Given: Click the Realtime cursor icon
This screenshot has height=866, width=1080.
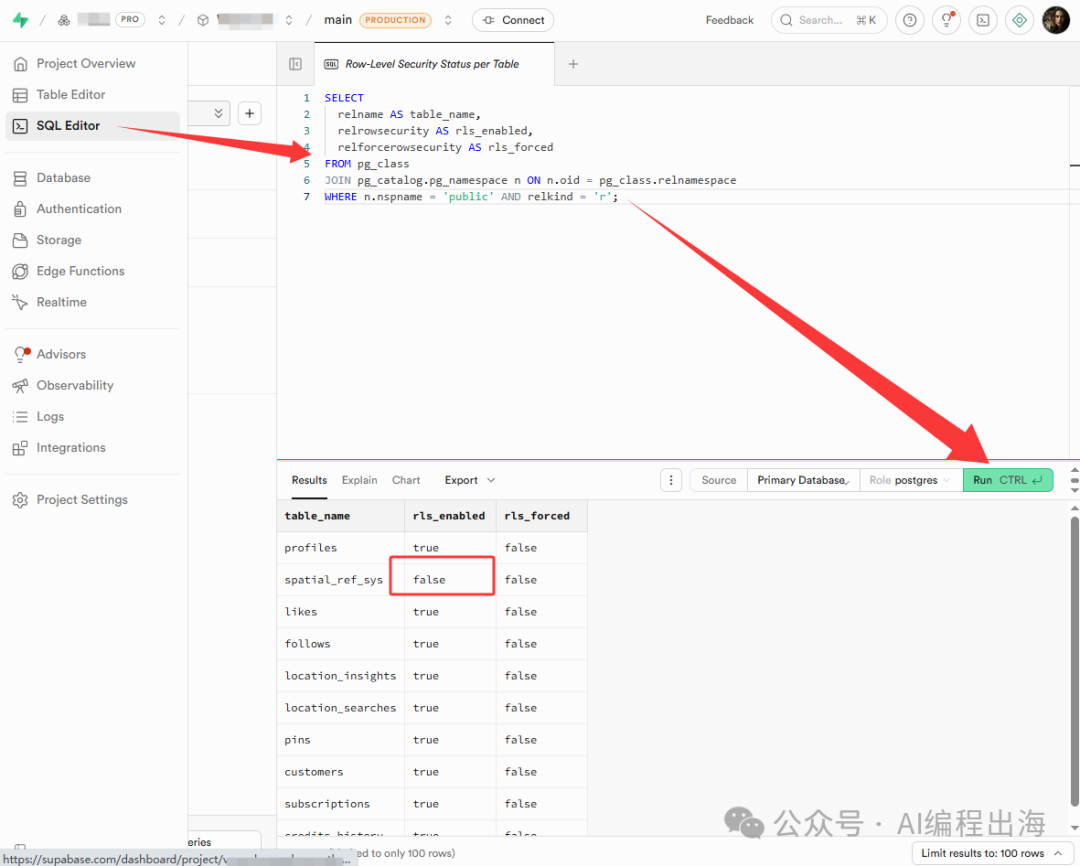Looking at the screenshot, I should point(20,302).
